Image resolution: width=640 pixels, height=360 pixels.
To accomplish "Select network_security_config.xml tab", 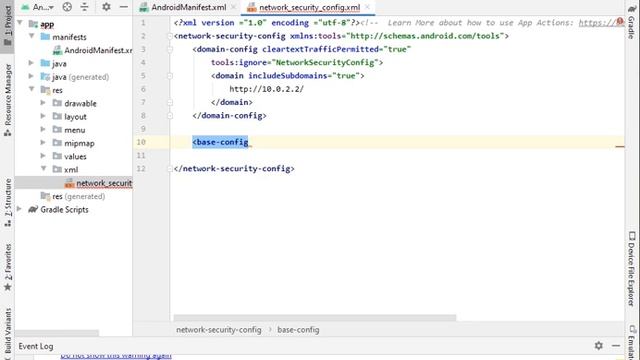I will (x=309, y=7).
